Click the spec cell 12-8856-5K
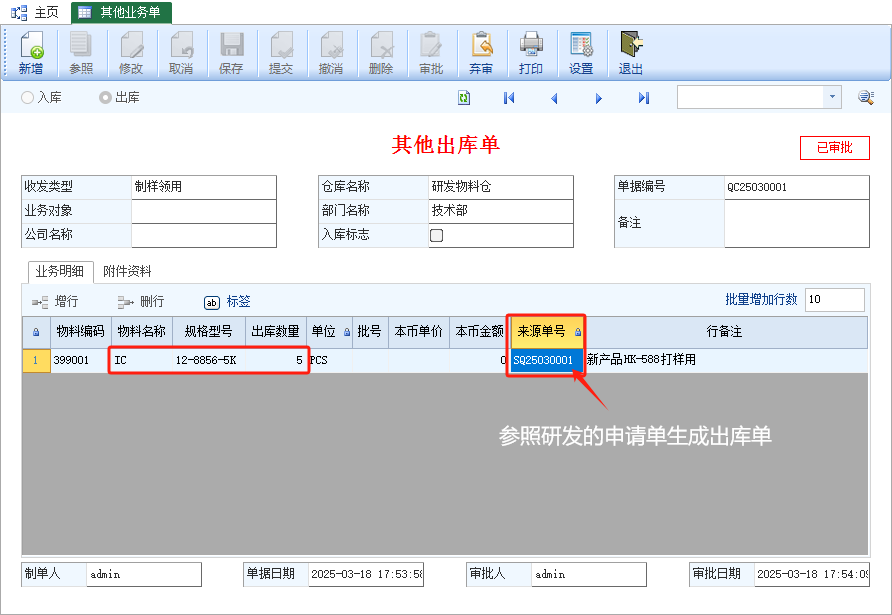892x615 pixels. [x=209, y=360]
